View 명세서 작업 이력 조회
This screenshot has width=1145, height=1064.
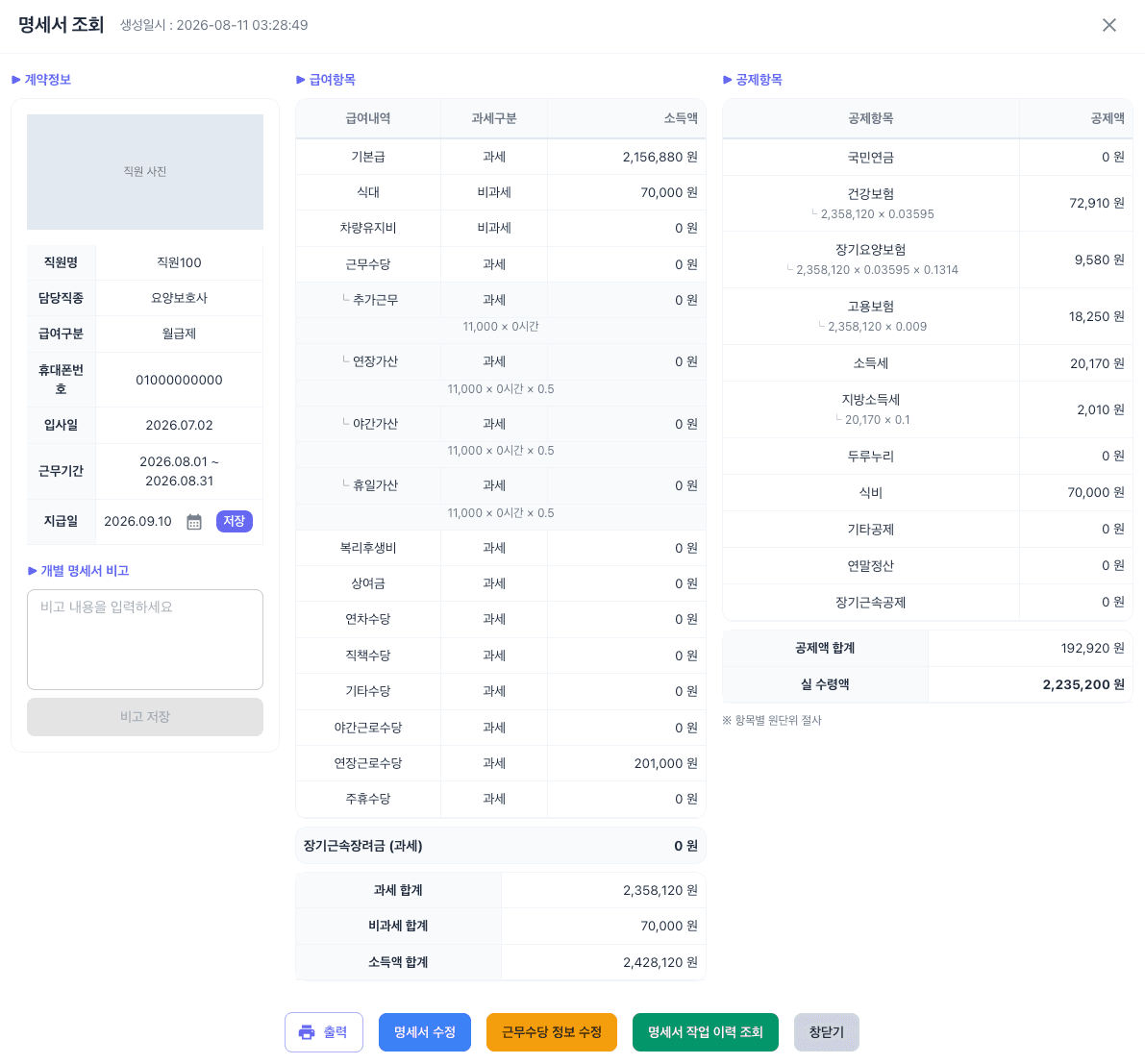click(706, 1032)
